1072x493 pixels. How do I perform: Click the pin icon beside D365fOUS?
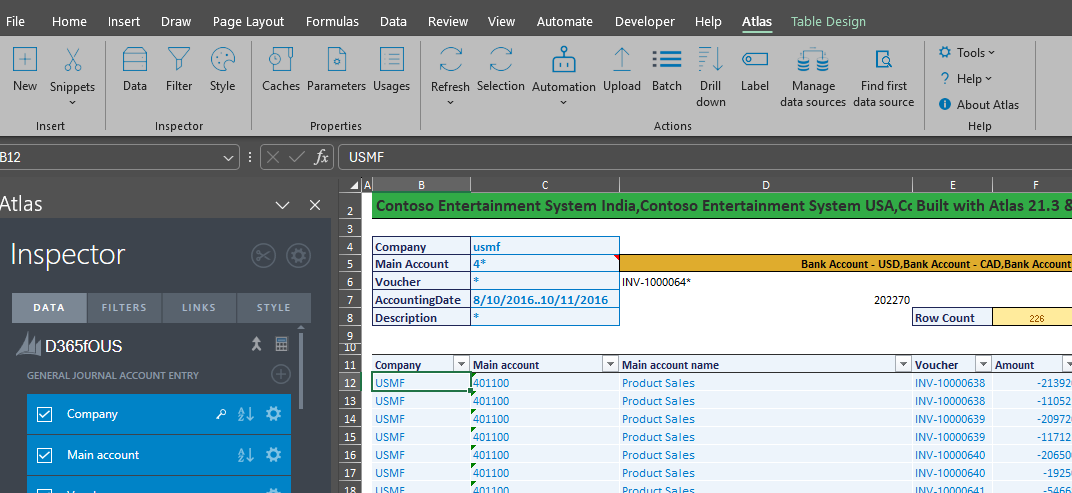(256, 345)
